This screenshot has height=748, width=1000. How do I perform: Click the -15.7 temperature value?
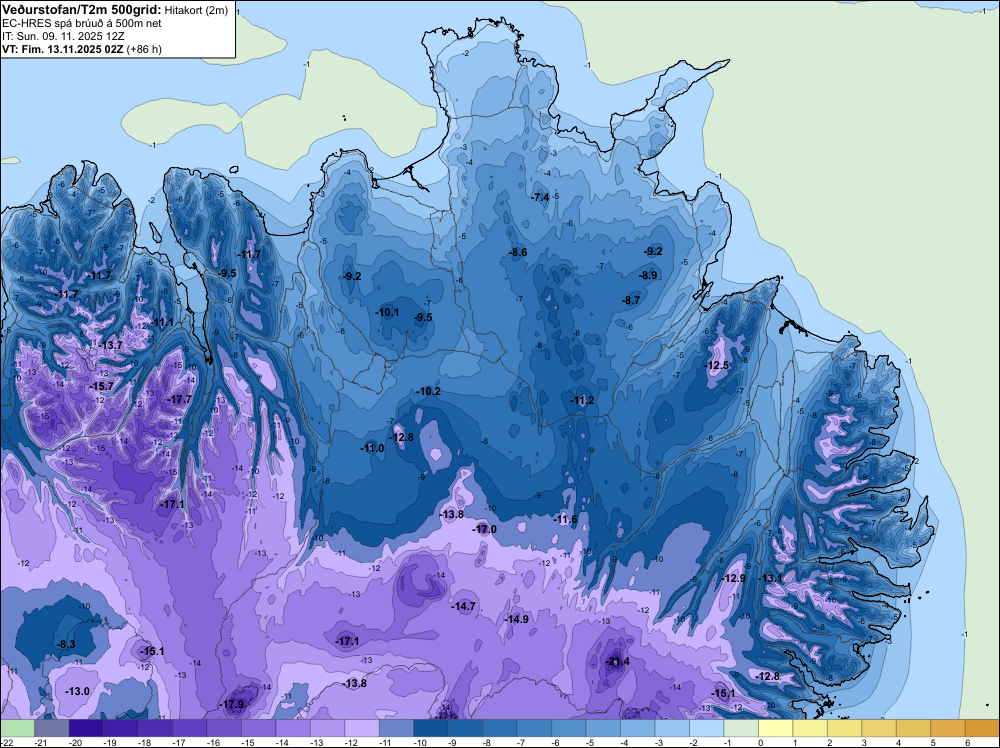pyautogui.click(x=101, y=386)
